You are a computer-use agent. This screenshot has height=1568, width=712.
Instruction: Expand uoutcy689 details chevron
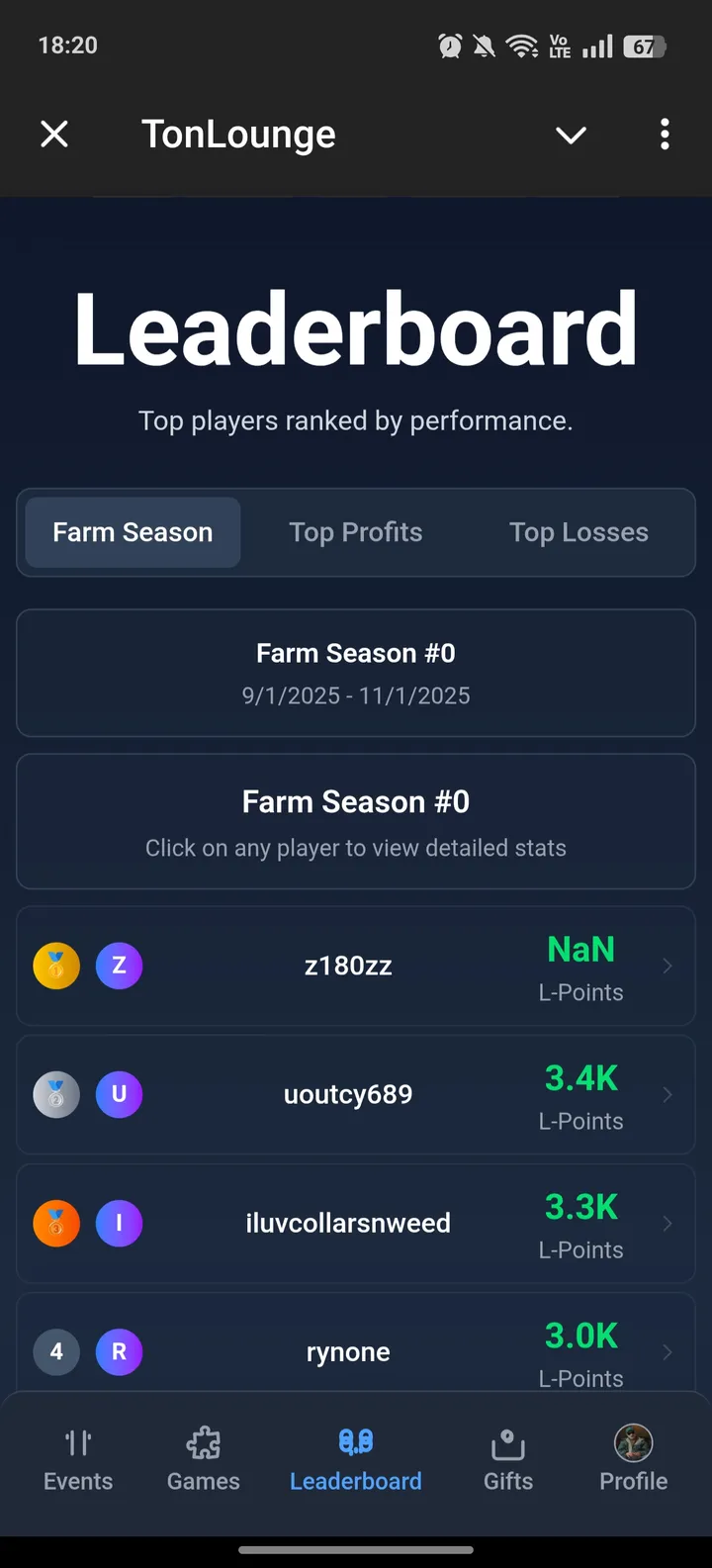click(x=667, y=1095)
